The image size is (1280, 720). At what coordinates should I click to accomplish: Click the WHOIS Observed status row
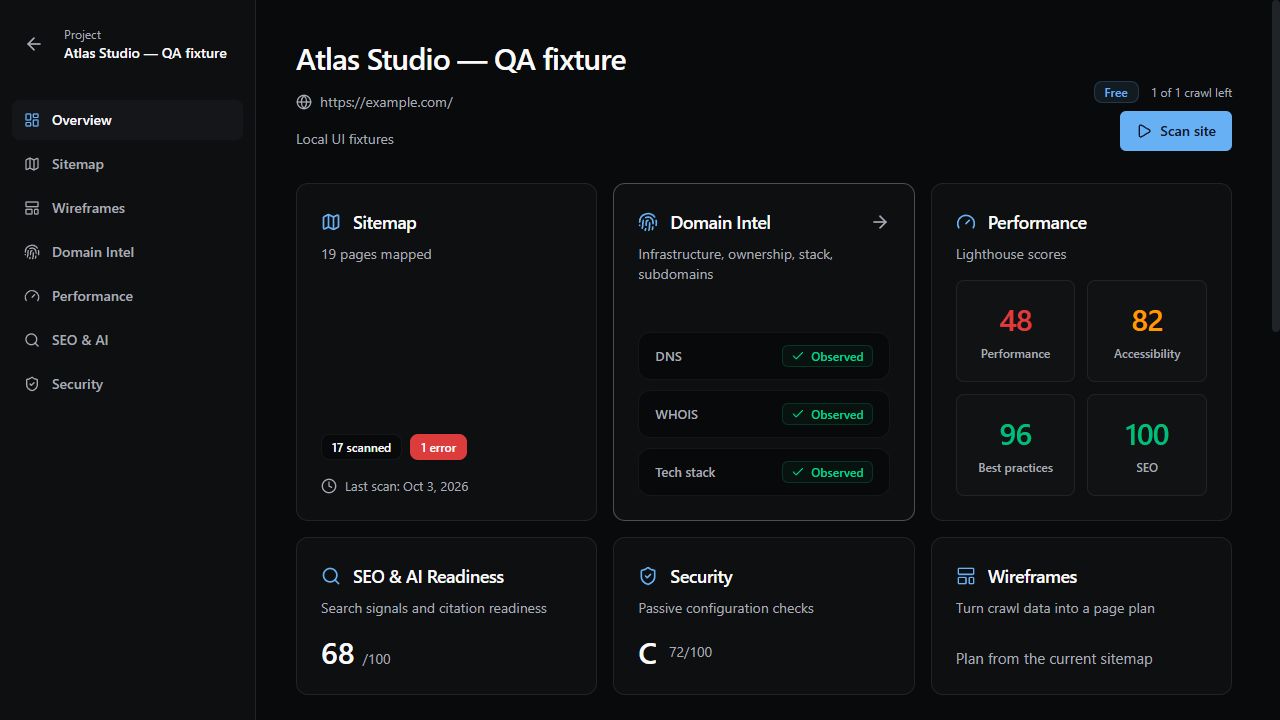pos(764,414)
